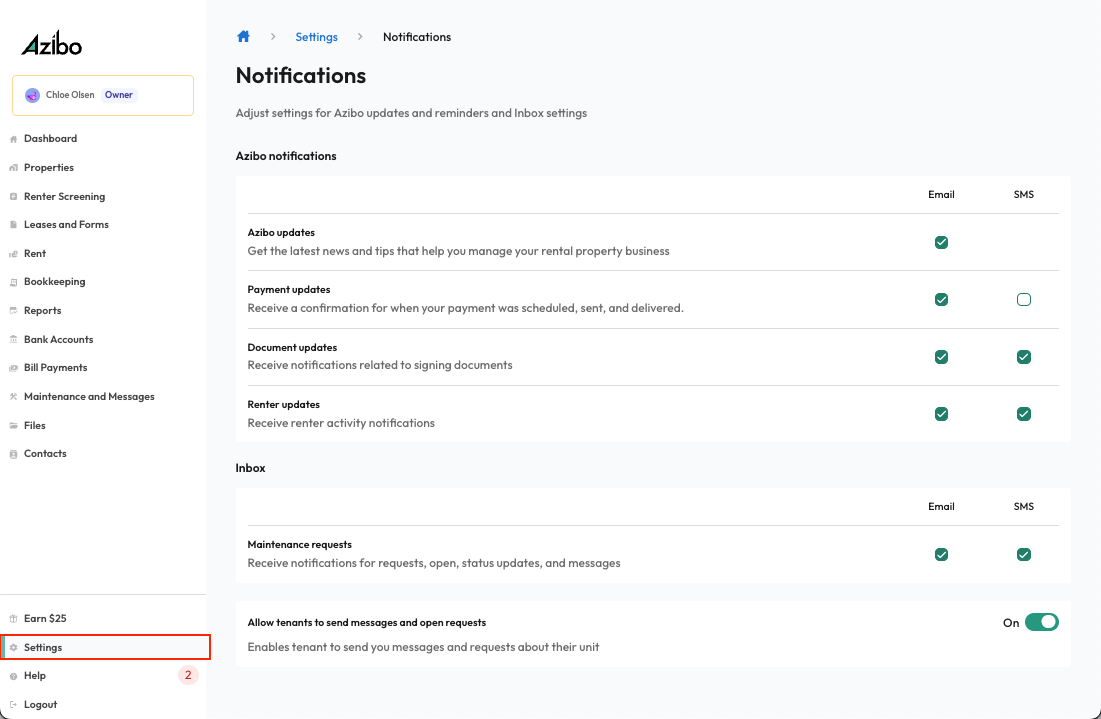This screenshot has width=1101, height=719.
Task: Turn off Allow tenants to send messages toggle
Action: click(1042, 622)
